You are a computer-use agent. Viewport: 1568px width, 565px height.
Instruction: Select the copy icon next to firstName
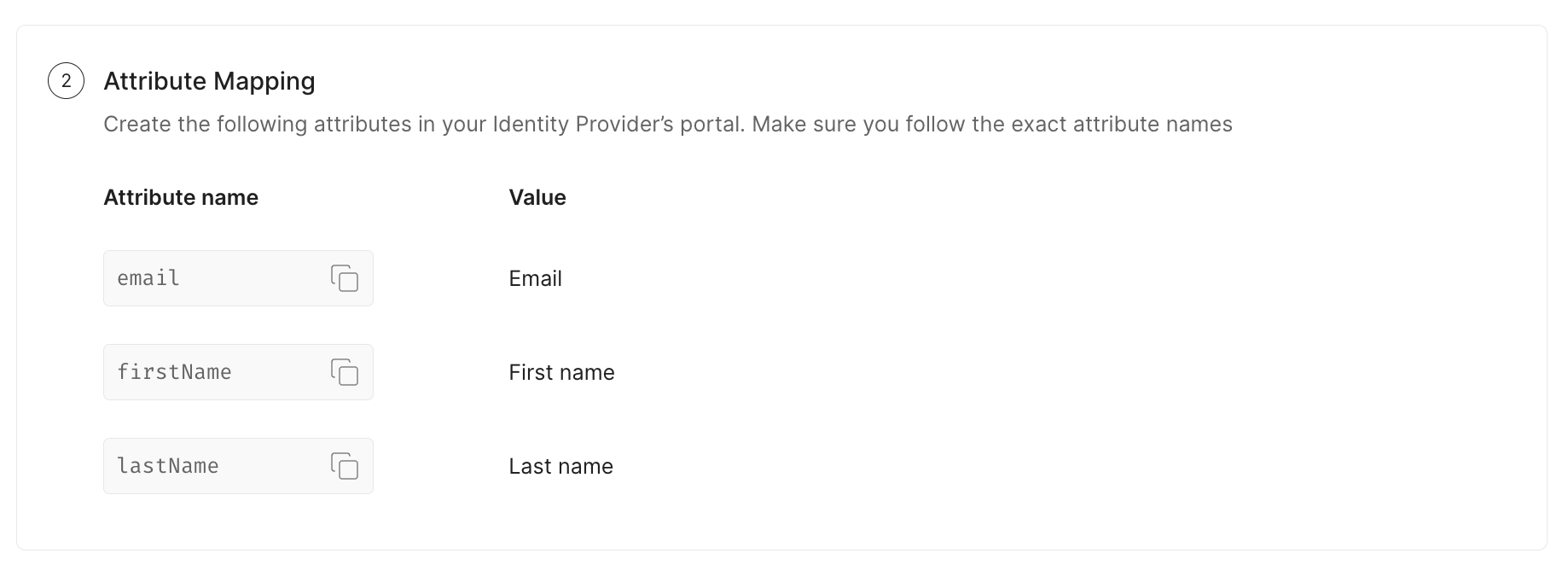coord(345,372)
